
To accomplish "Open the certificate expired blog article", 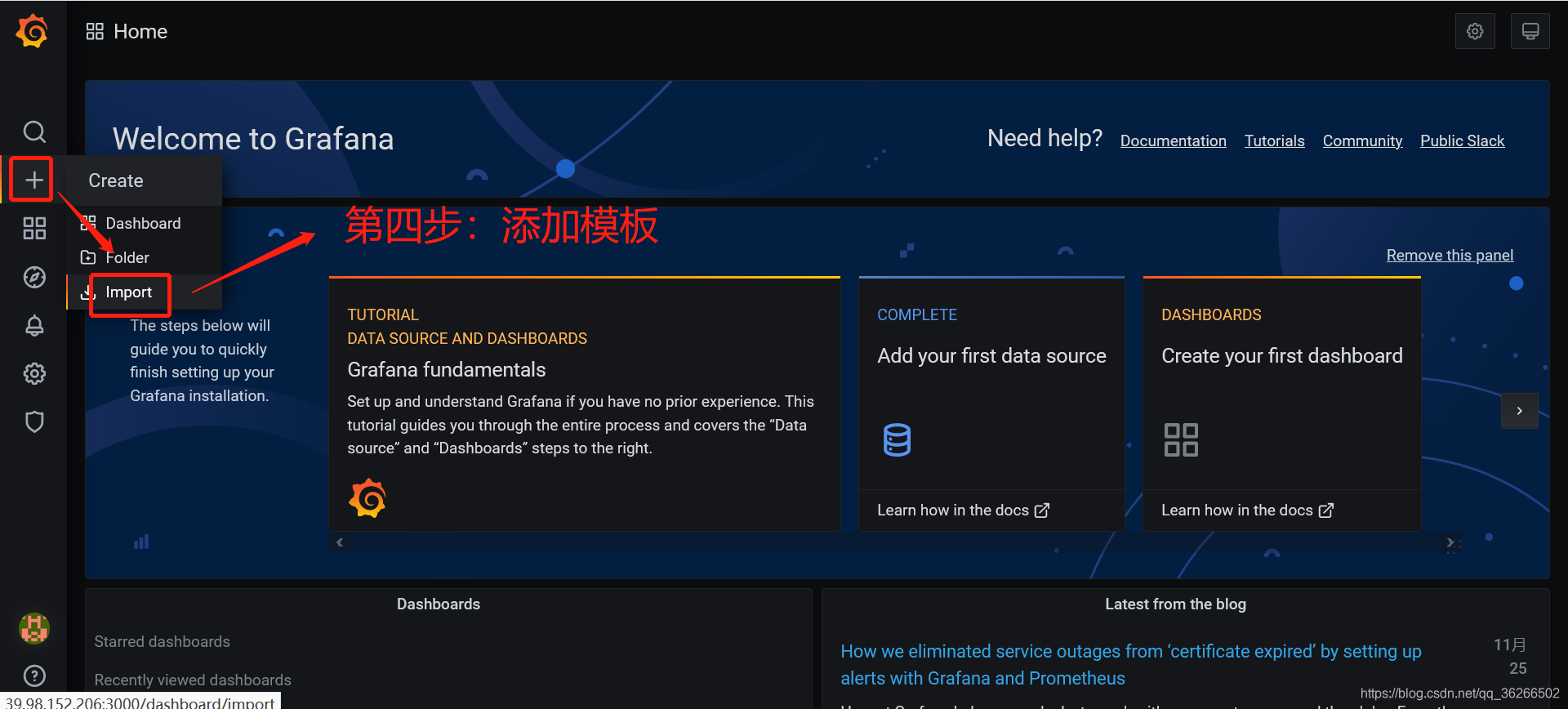I will (x=1131, y=664).
